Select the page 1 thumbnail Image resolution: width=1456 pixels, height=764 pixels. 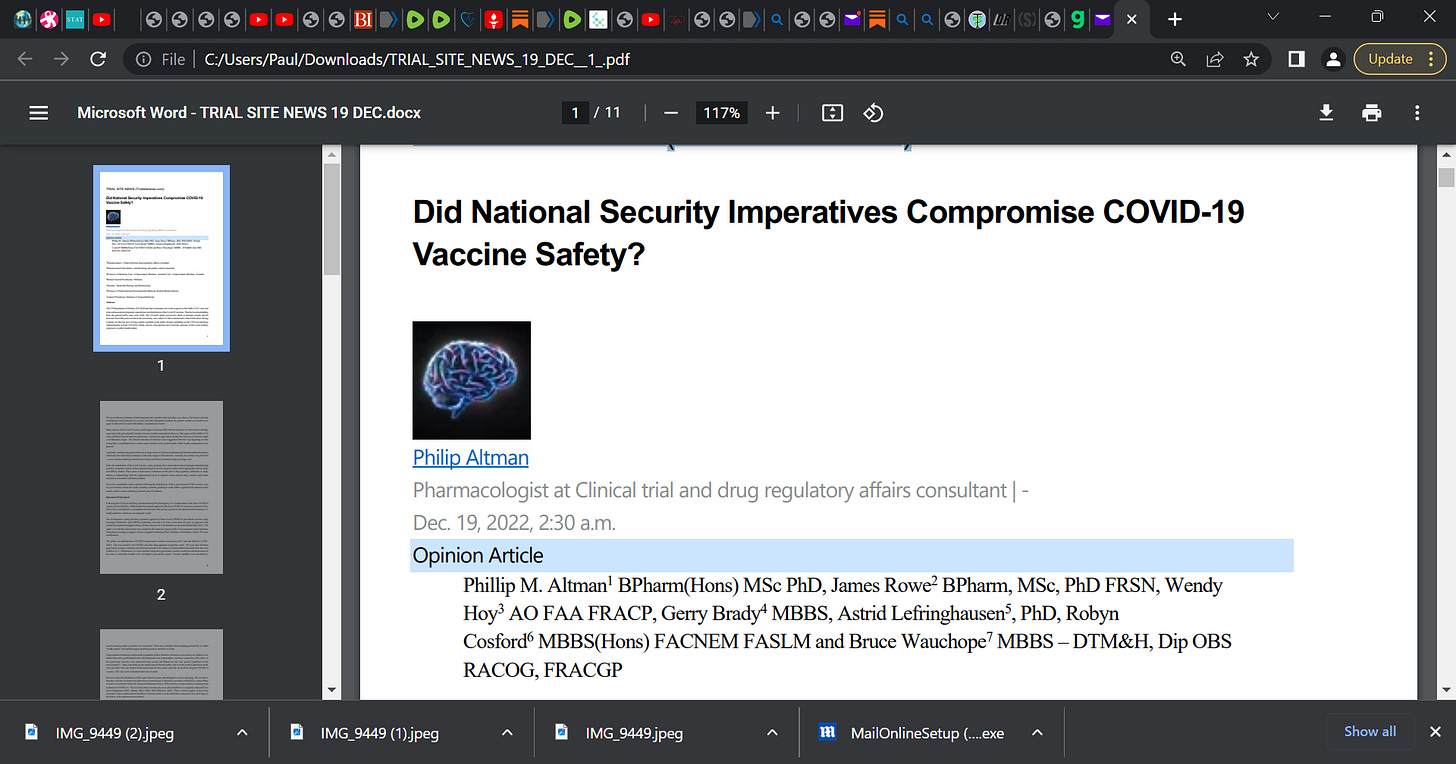point(161,258)
